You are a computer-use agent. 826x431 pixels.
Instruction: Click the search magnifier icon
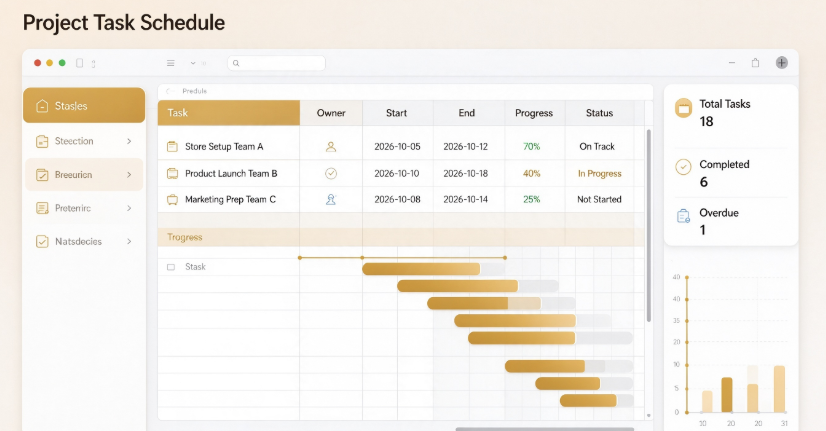[236, 63]
